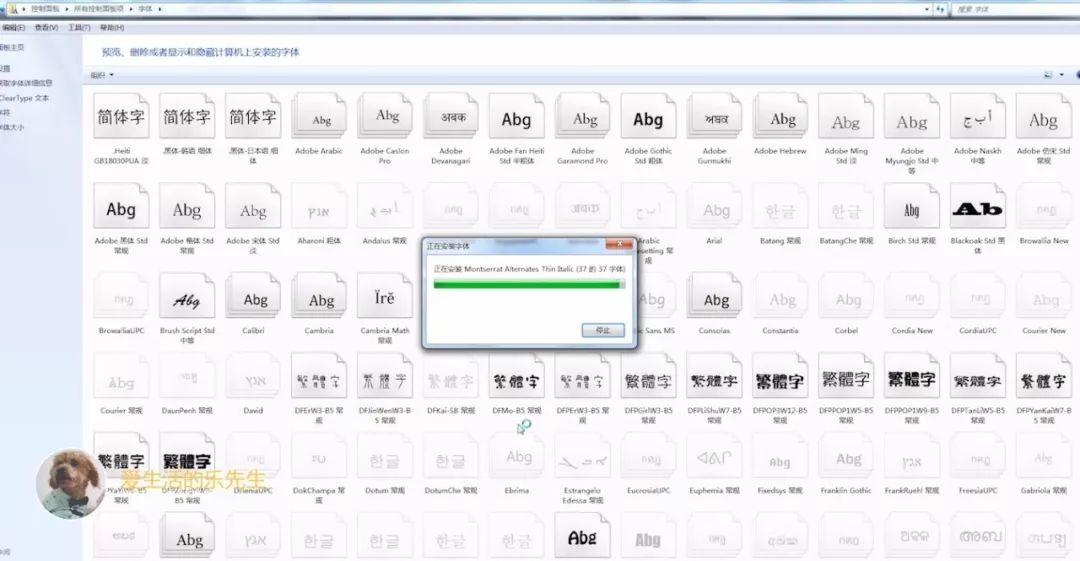
Task: Select the Adobe Devanagari font icon
Action: point(450,118)
